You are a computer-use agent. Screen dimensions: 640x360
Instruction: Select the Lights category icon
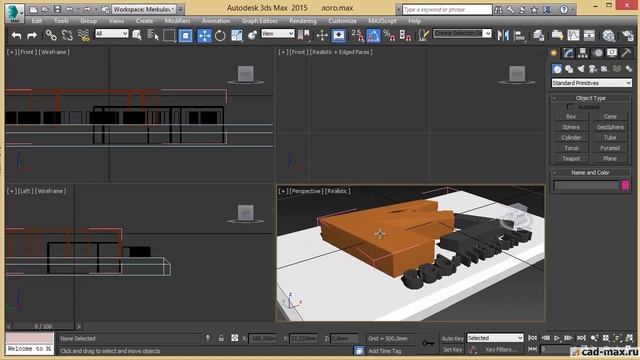pyautogui.click(x=581, y=69)
